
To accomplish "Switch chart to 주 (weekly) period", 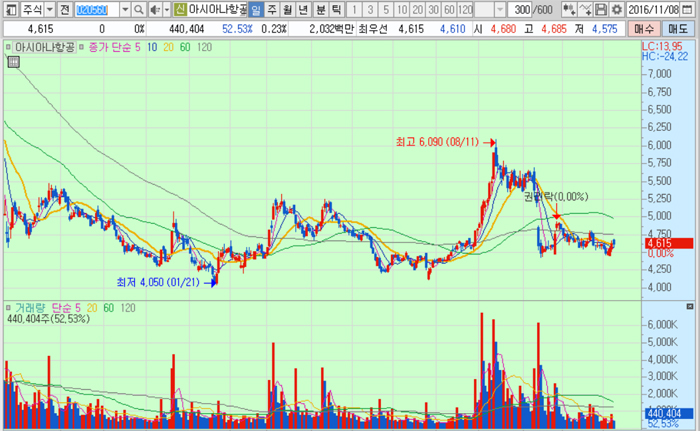I will click(x=272, y=9).
